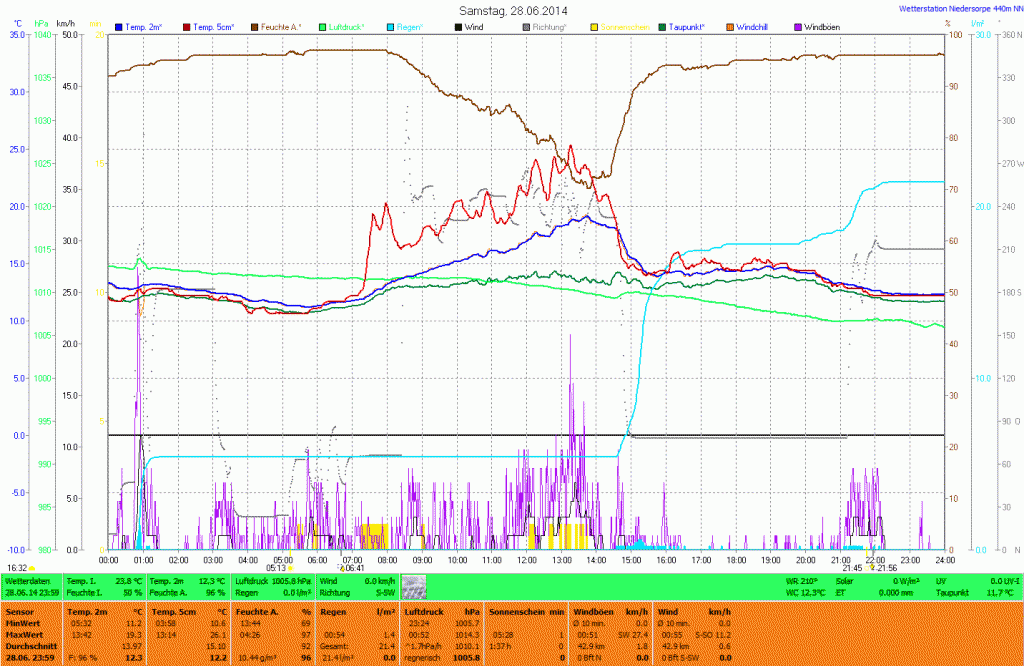
Task: Click the sunset icon near 21:56
Action: (x=873, y=568)
